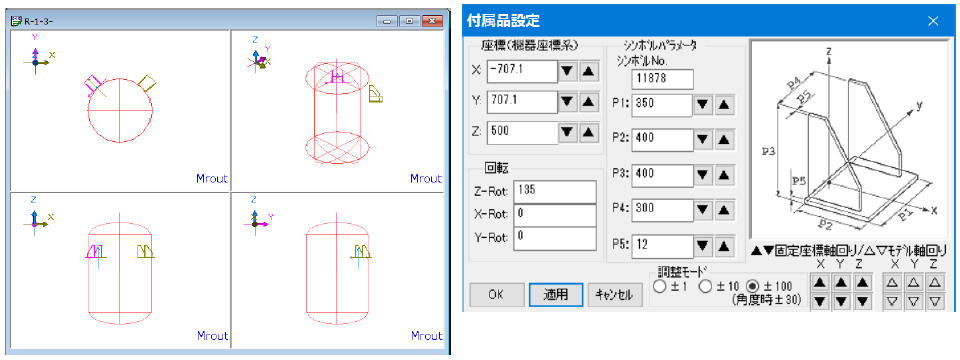Rotate down around fixed Z axis
Image resolution: width=960 pixels, height=360 pixels.
[x=862, y=302]
